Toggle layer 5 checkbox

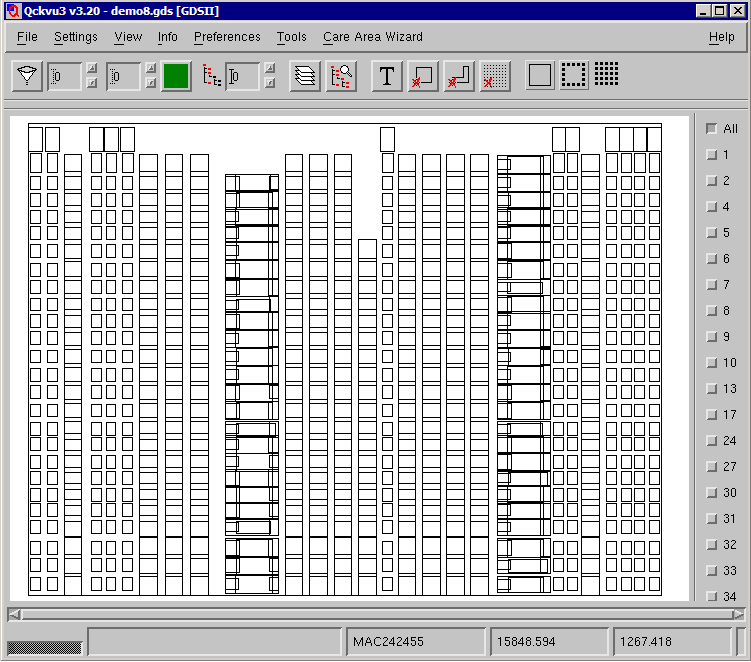point(711,232)
